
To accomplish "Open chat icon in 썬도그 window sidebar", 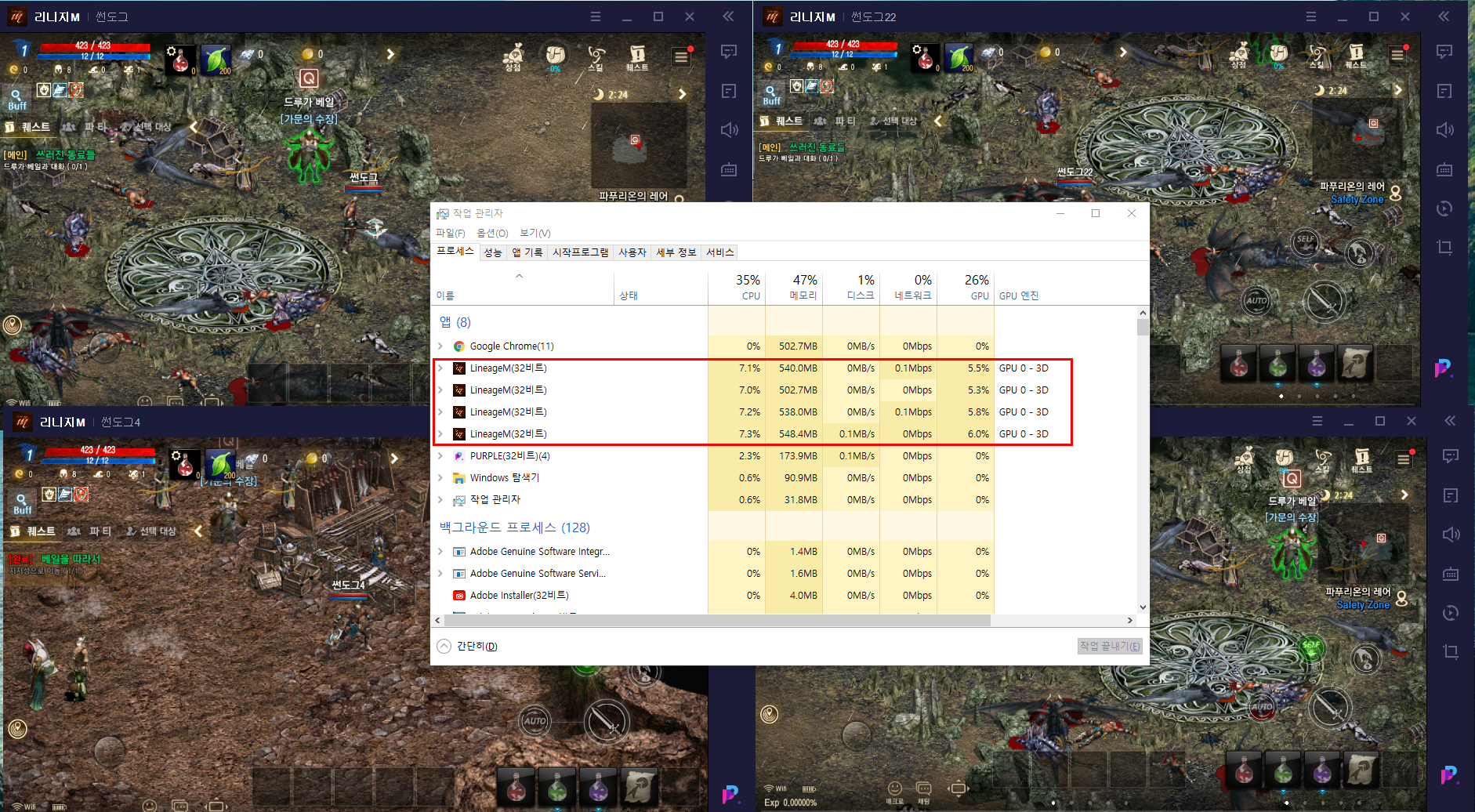I will 729,52.
